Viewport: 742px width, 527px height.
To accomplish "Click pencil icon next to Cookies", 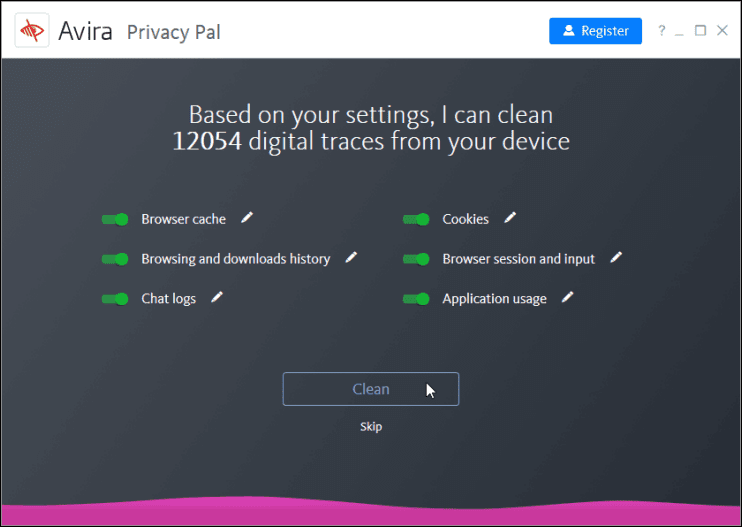I will point(510,218).
